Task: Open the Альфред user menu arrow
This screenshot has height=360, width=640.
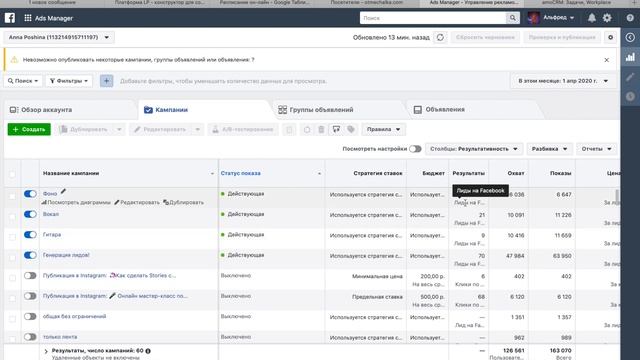Action: click(572, 18)
